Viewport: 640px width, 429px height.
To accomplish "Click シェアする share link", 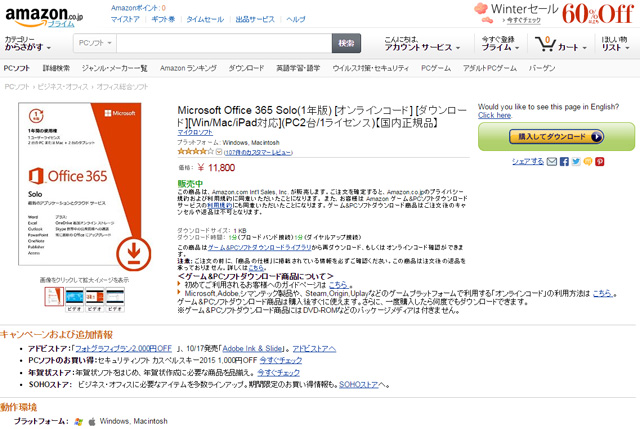I will 528,162.
